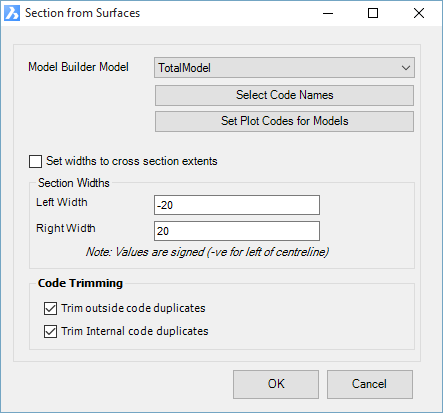Viewport: 443px width, 413px height.
Task: Enable Set widths to cross section extents
Action: point(35,161)
